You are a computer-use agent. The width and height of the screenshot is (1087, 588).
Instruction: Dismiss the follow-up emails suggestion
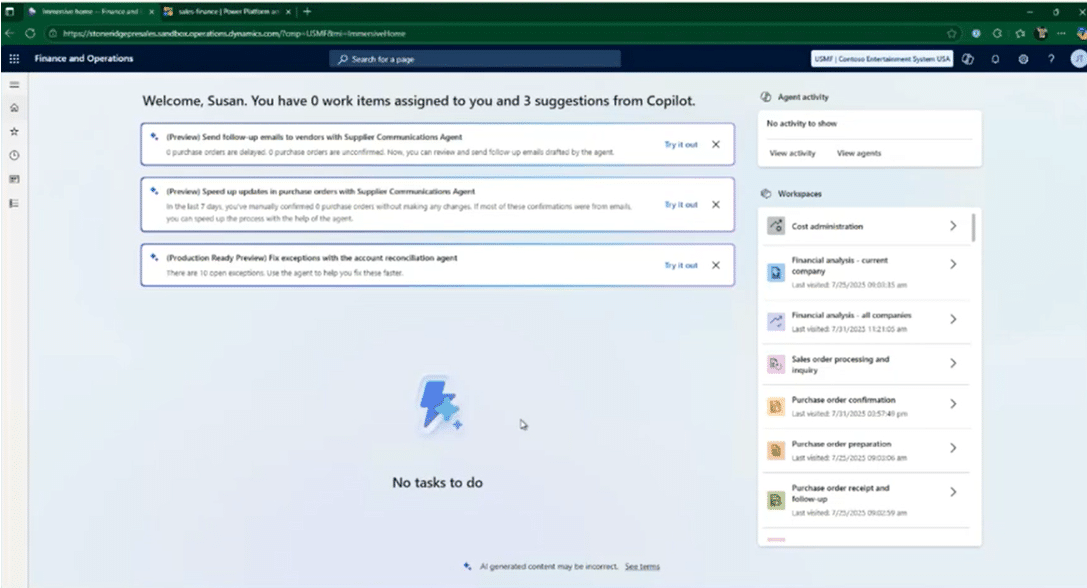[716, 144]
